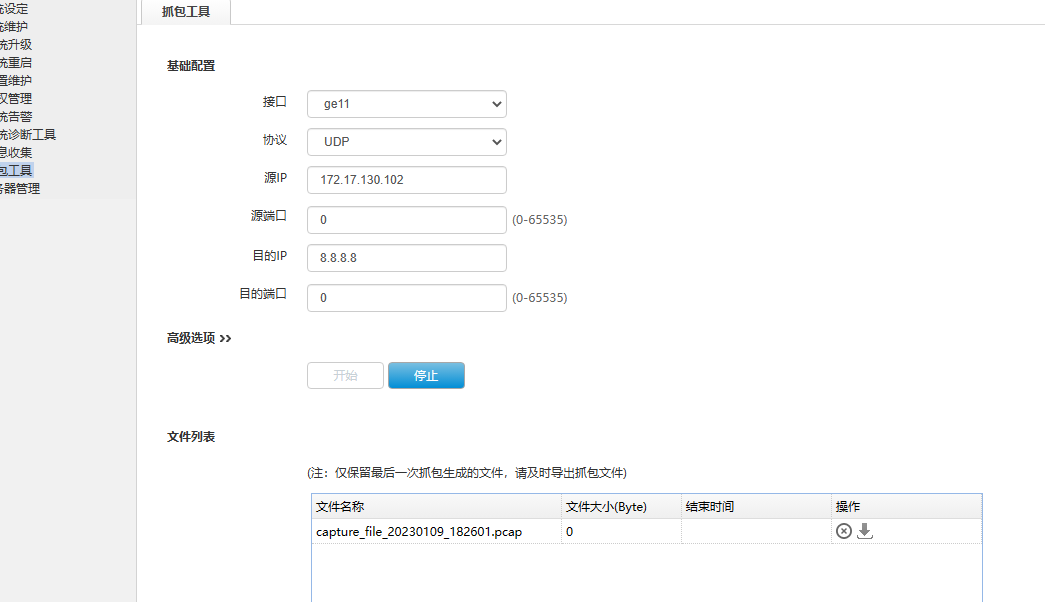Focus the 源端口 input field
The image size is (1045, 602).
(407, 220)
